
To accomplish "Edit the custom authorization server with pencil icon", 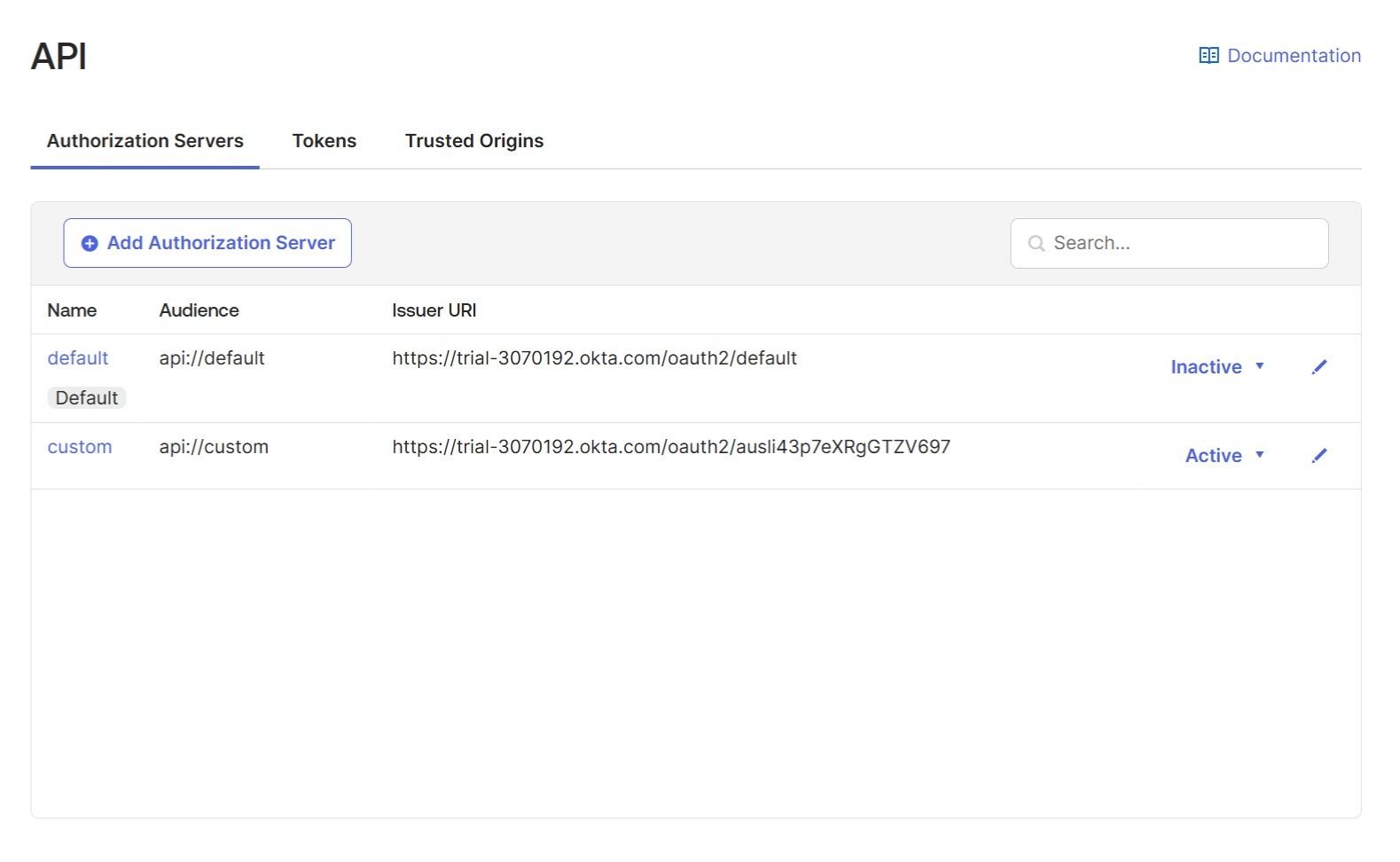I will click(x=1319, y=456).
